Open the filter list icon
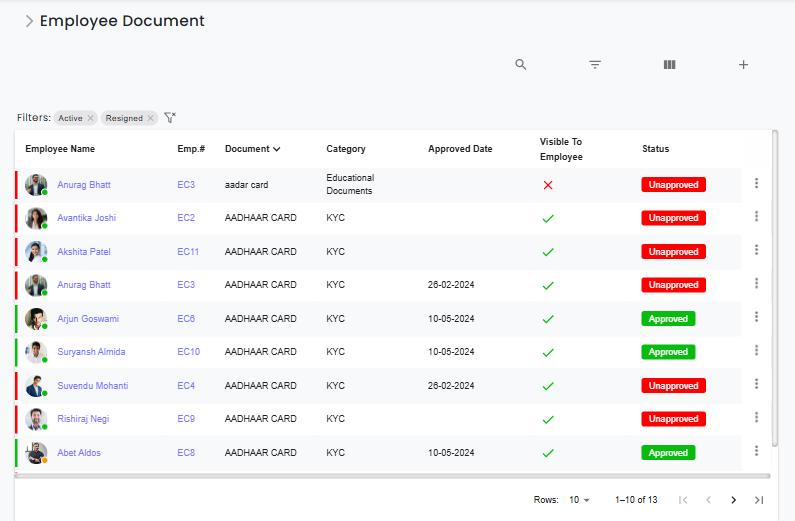 (595, 64)
